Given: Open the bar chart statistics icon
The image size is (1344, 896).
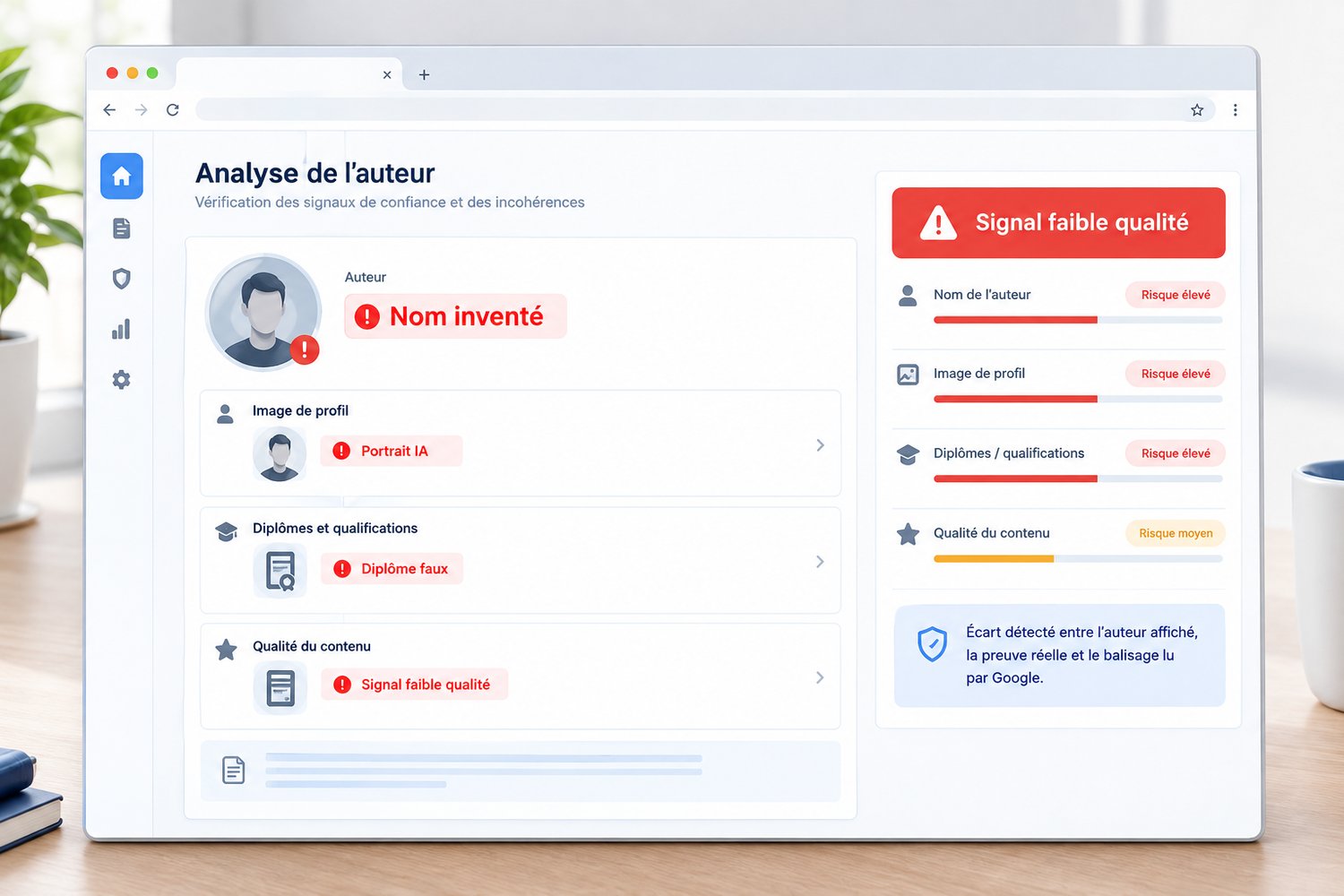Looking at the screenshot, I should [x=122, y=329].
